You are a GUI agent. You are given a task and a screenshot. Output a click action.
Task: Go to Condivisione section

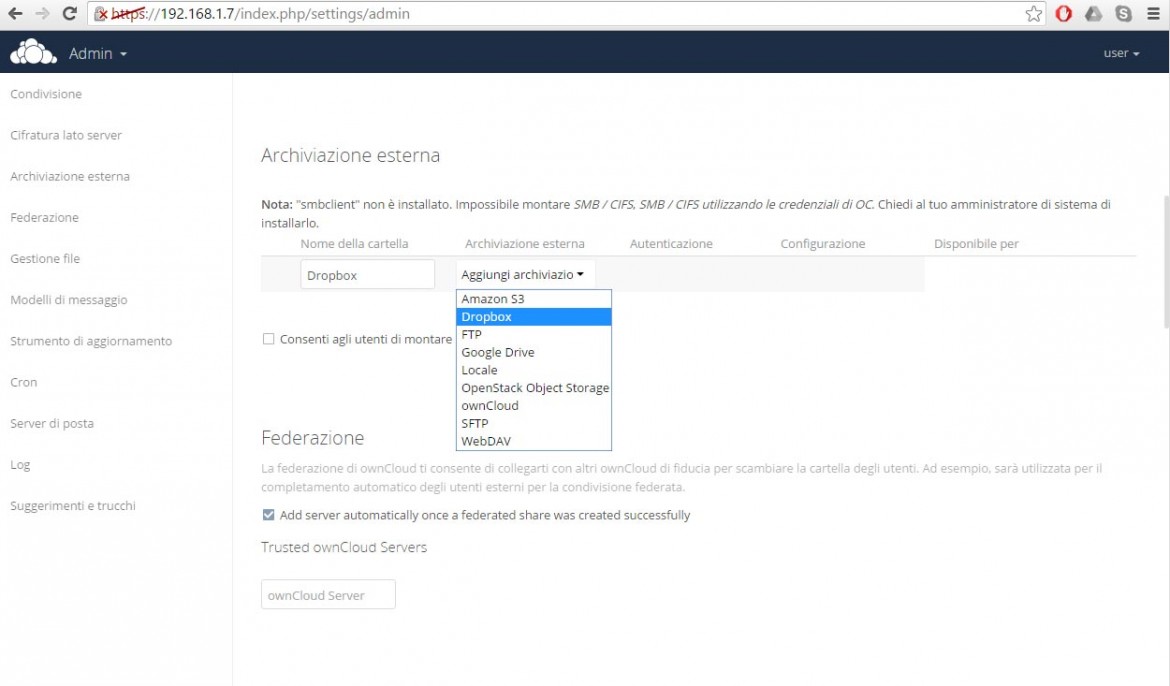pos(46,94)
